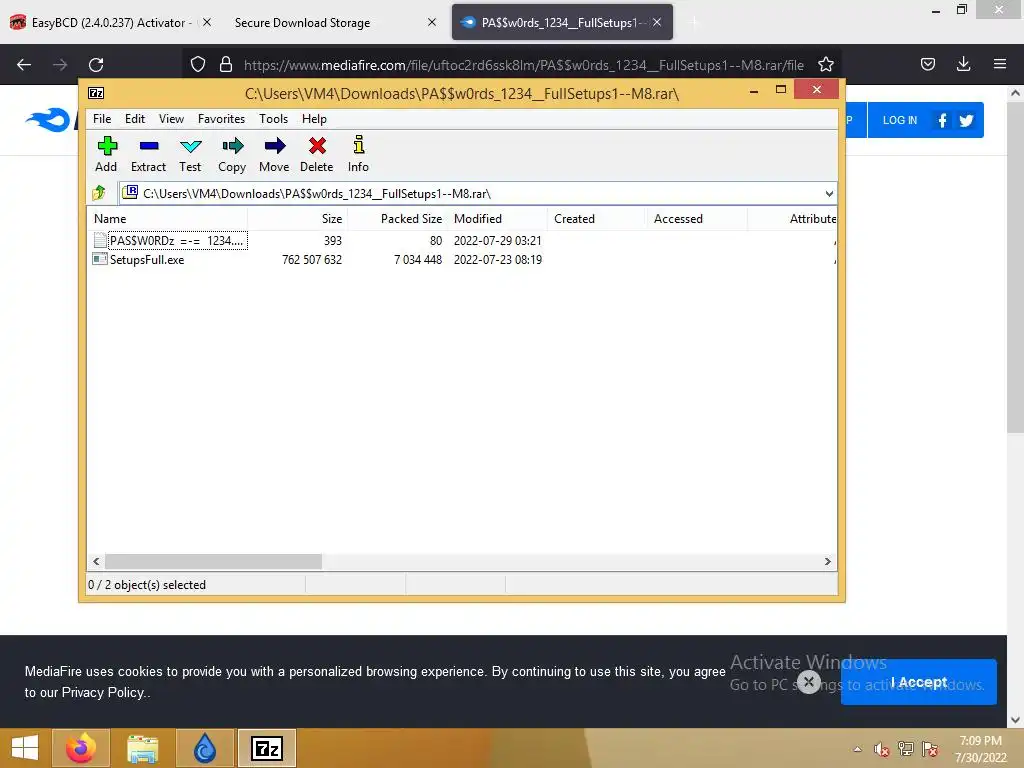Image resolution: width=1024 pixels, height=768 pixels.
Task: Click the file list scroll right arrow
Action: [827, 561]
